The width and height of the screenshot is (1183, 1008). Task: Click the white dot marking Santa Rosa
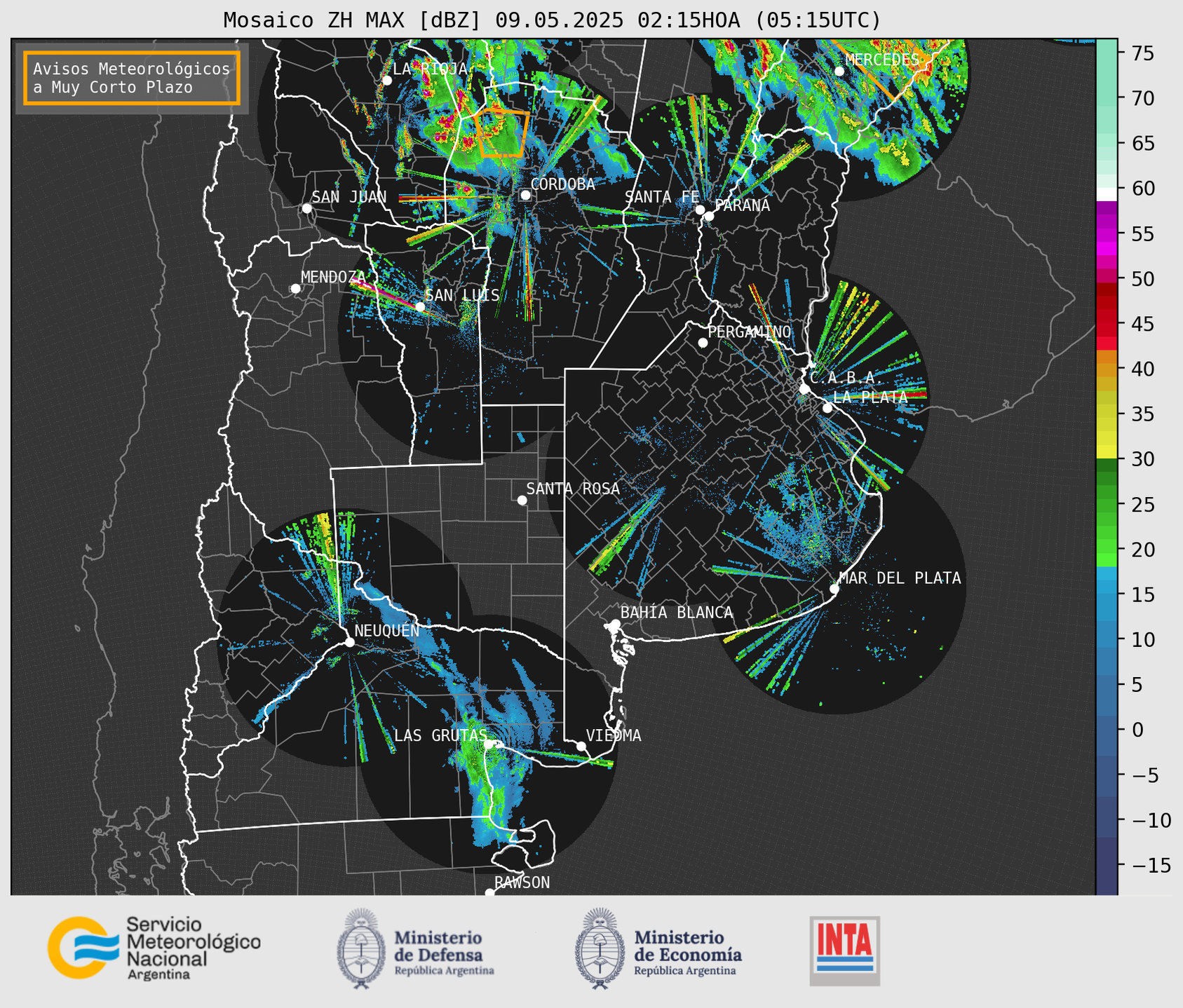click(x=522, y=500)
